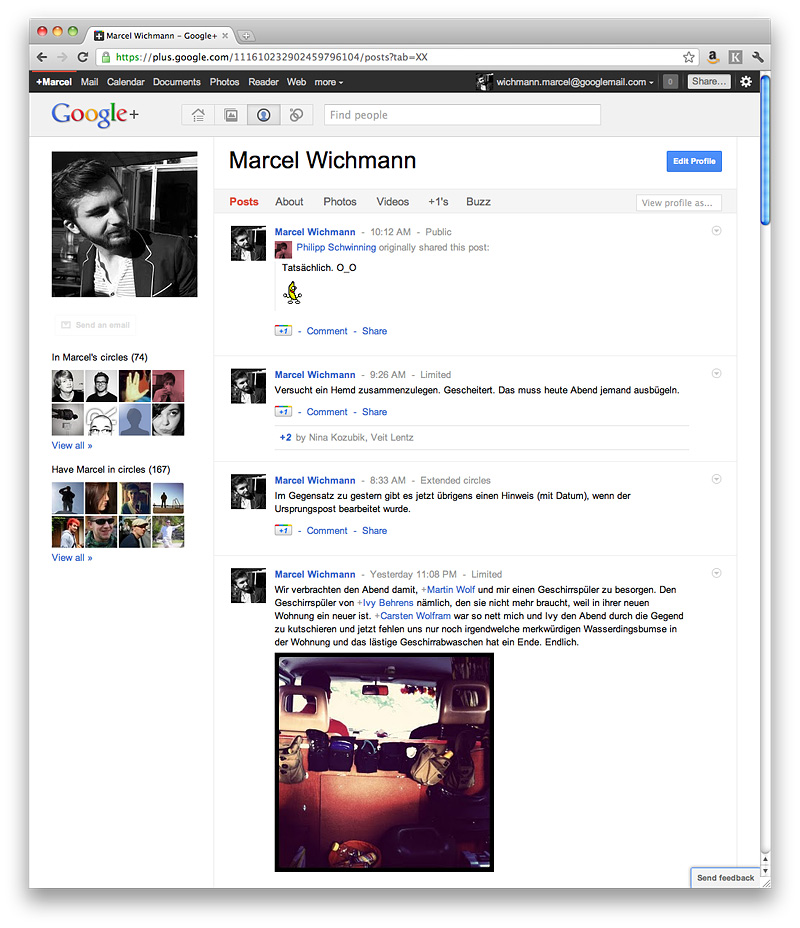Switch to the Photos profile tab

pyautogui.click(x=340, y=202)
